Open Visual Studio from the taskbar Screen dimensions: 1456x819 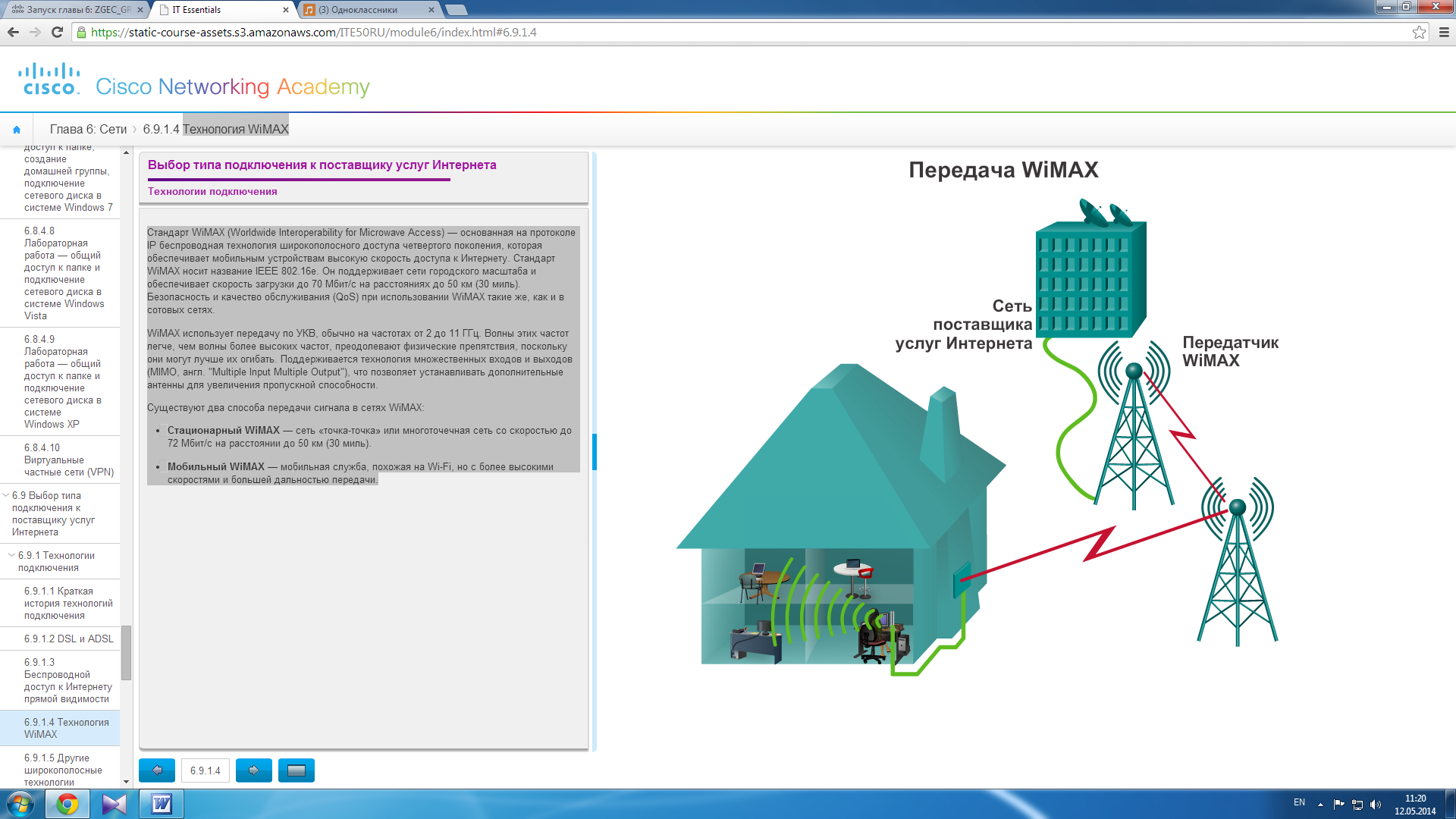click(115, 804)
